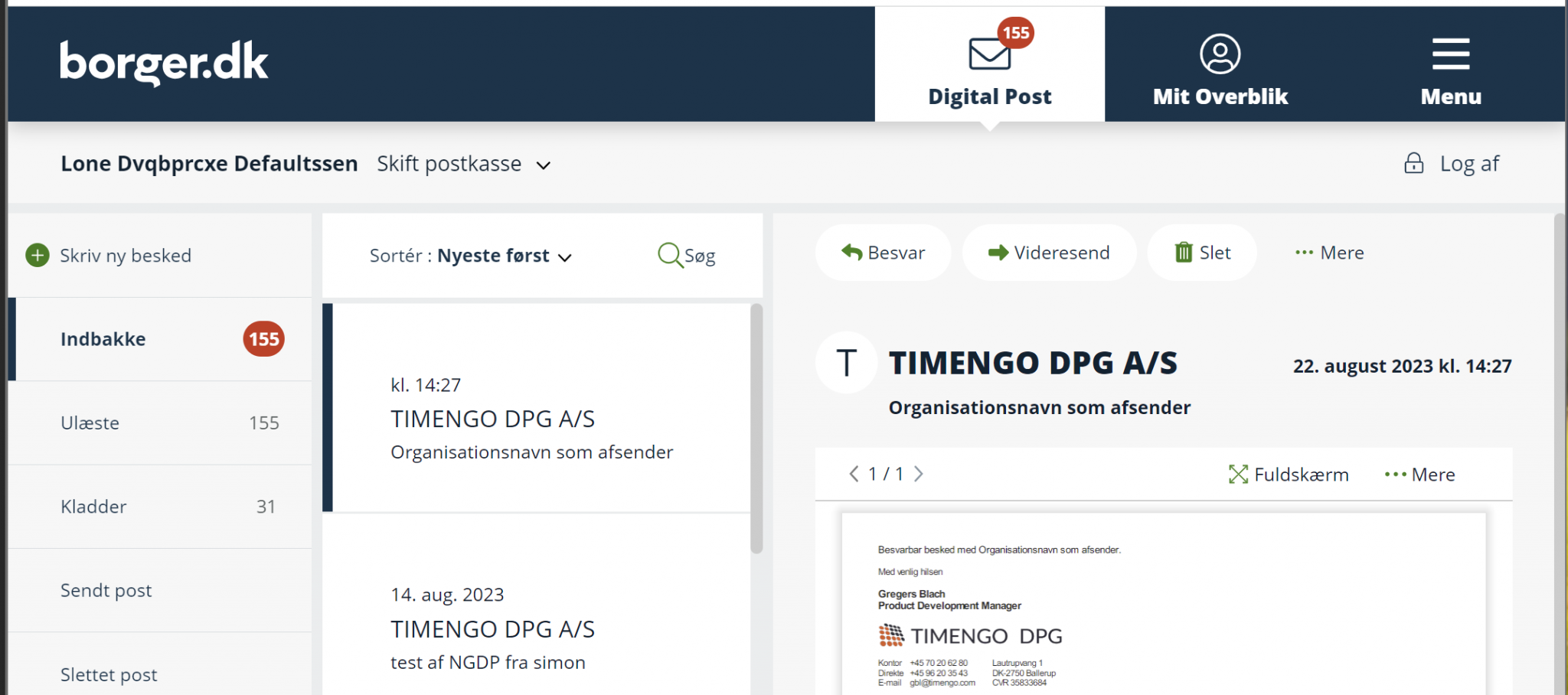Open Digital Post envelope icon
This screenshot has height=695, width=1568.
click(989, 54)
